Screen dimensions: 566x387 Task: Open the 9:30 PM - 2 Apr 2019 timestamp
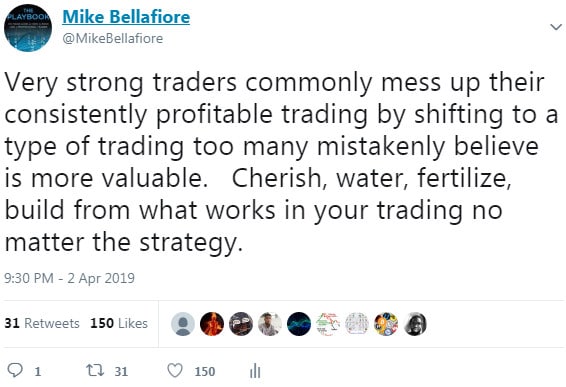pyautogui.click(x=69, y=278)
